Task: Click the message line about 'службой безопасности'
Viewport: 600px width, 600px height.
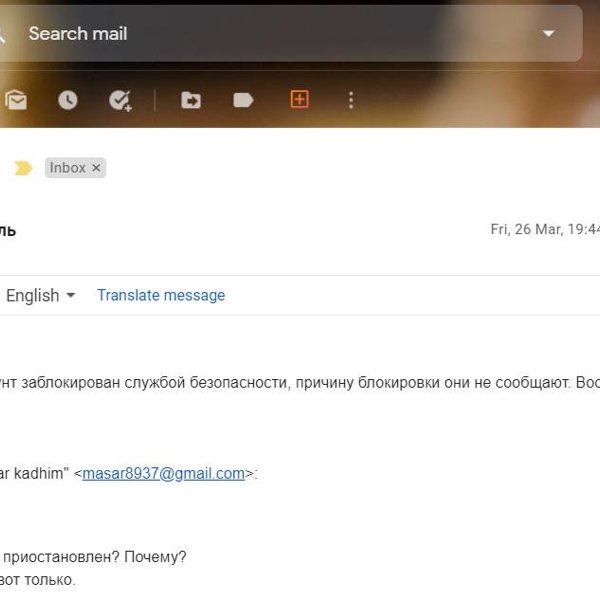Action: (x=300, y=383)
